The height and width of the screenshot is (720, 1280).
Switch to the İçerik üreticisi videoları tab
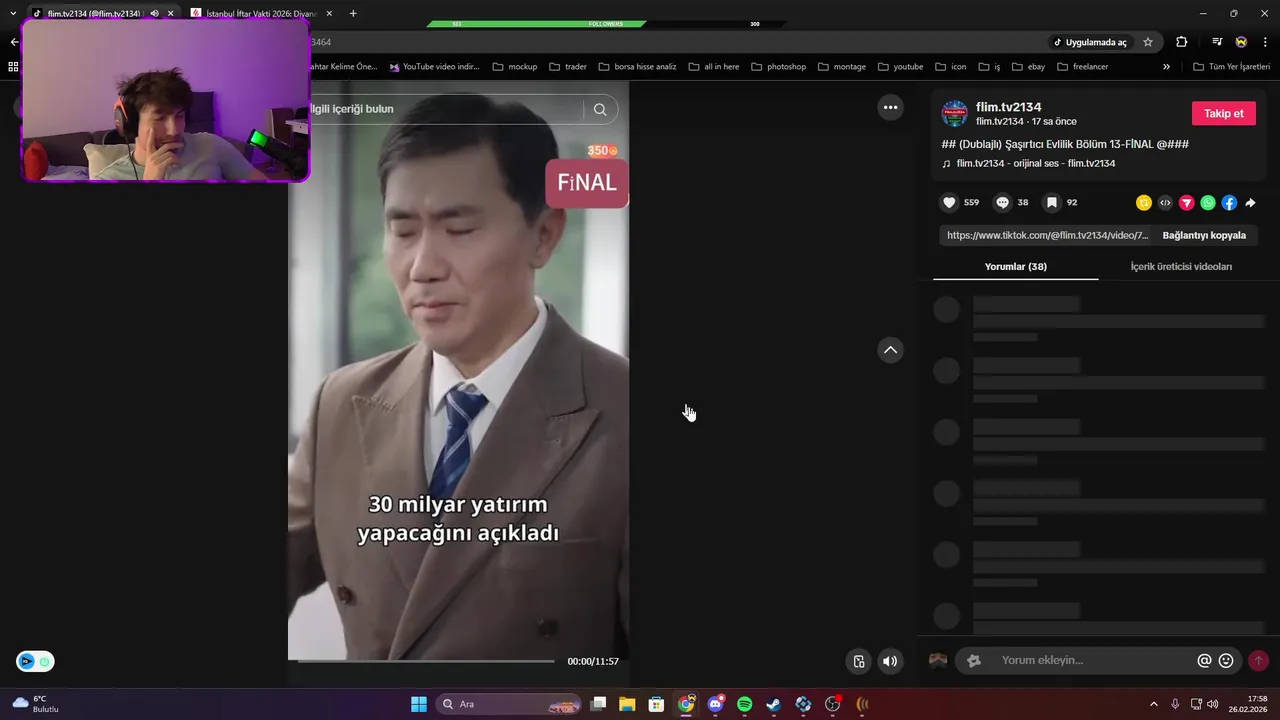[1181, 267]
